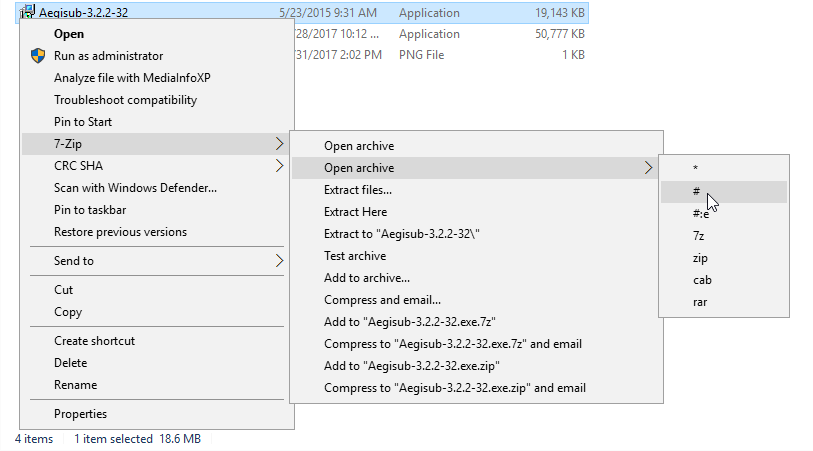Choose Analyze file with MediaInfoXP

pos(132,78)
